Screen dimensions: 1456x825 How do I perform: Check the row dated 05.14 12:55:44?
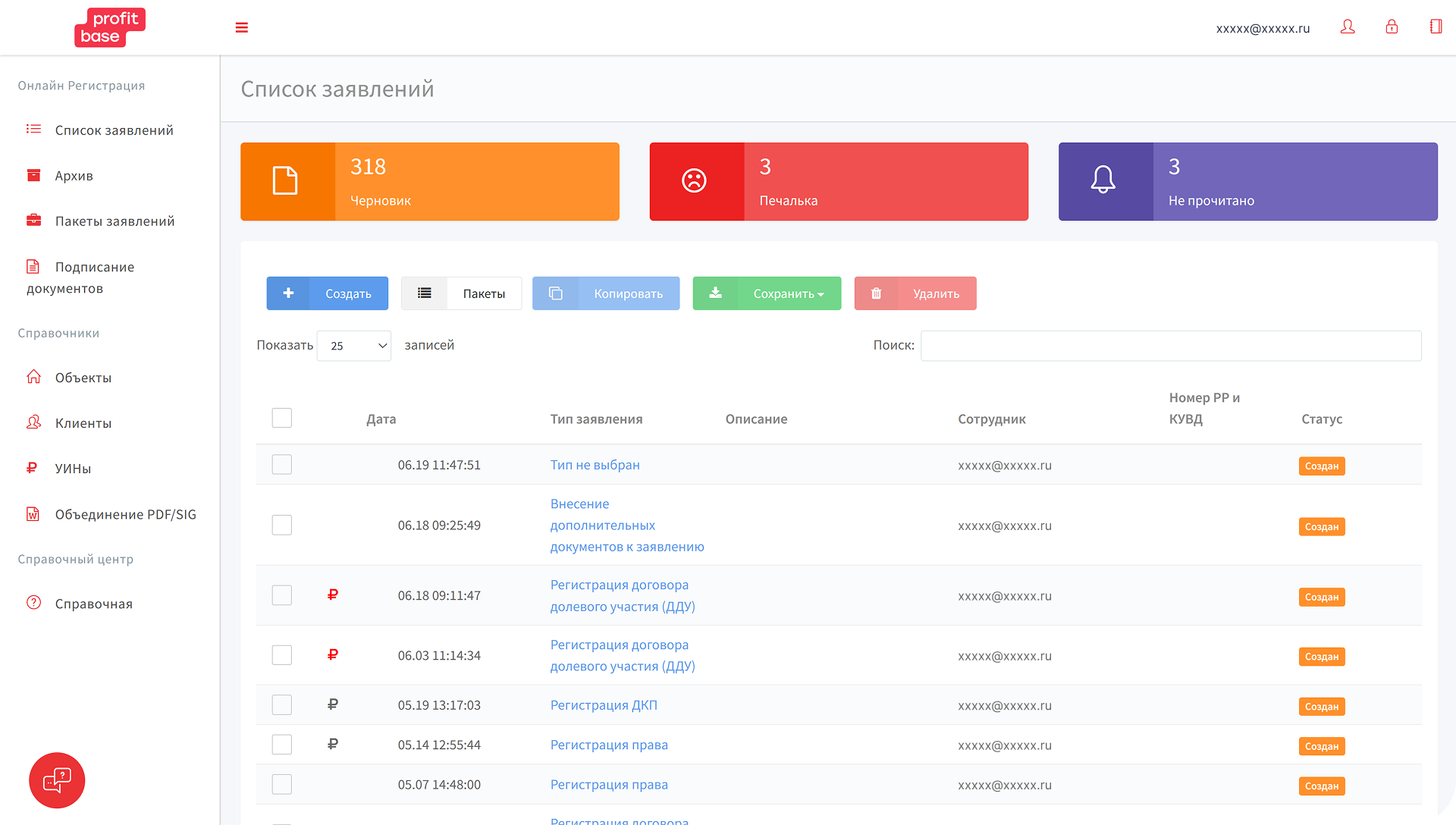point(282,745)
